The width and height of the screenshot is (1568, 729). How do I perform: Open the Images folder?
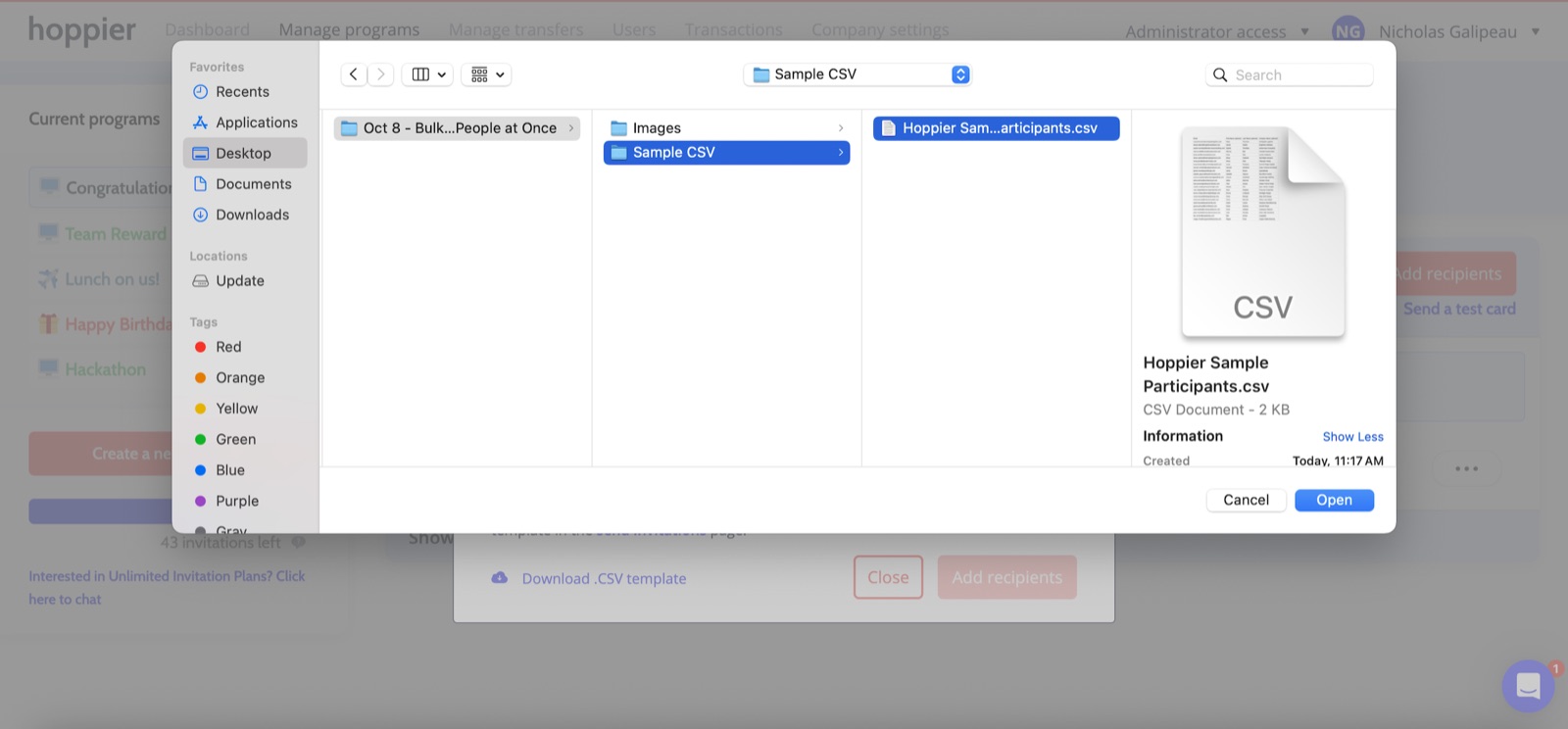[727, 128]
